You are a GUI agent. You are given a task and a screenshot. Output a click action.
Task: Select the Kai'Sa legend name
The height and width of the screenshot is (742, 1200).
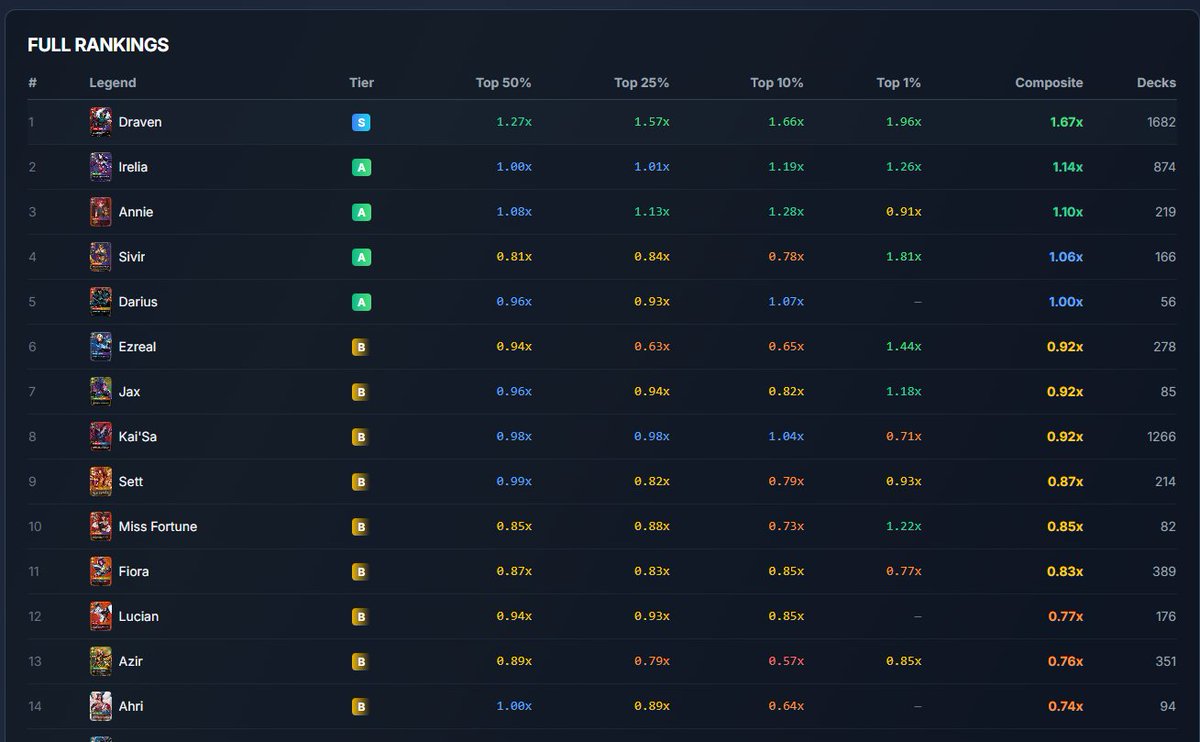137,437
